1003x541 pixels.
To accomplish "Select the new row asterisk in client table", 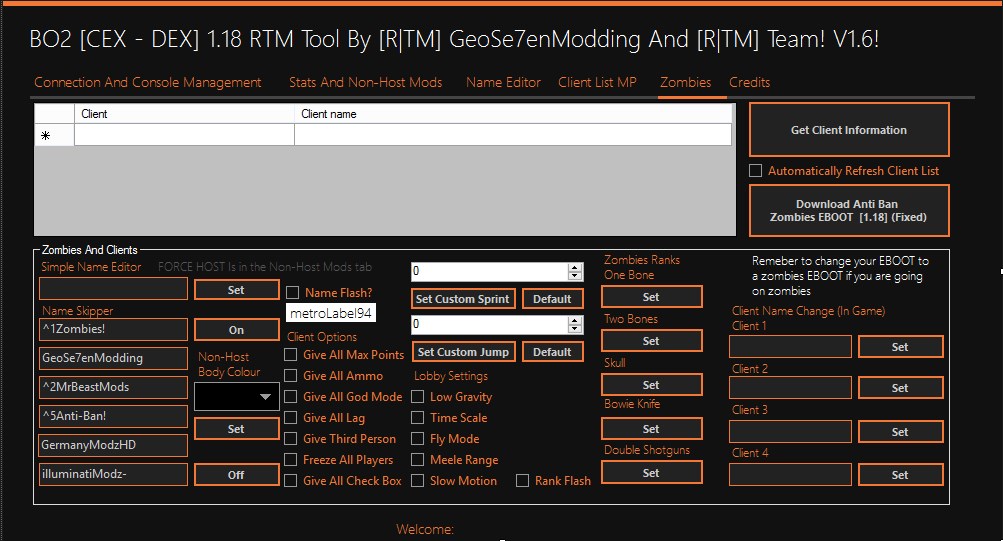I will click(54, 135).
